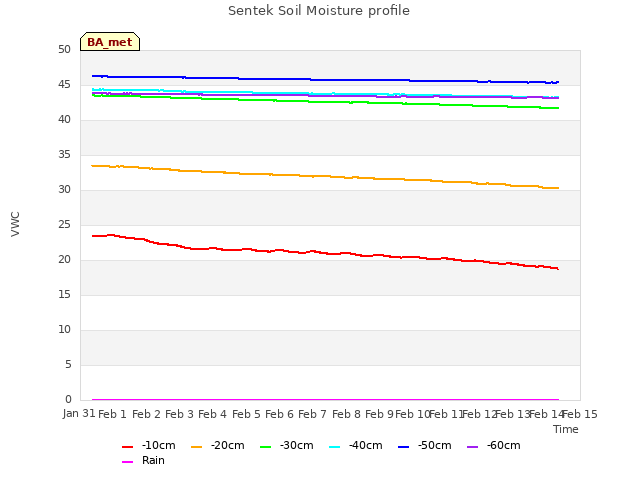640x480 pixels.
Task: Click the red -10cm legend swatch
Action: click(x=127, y=447)
